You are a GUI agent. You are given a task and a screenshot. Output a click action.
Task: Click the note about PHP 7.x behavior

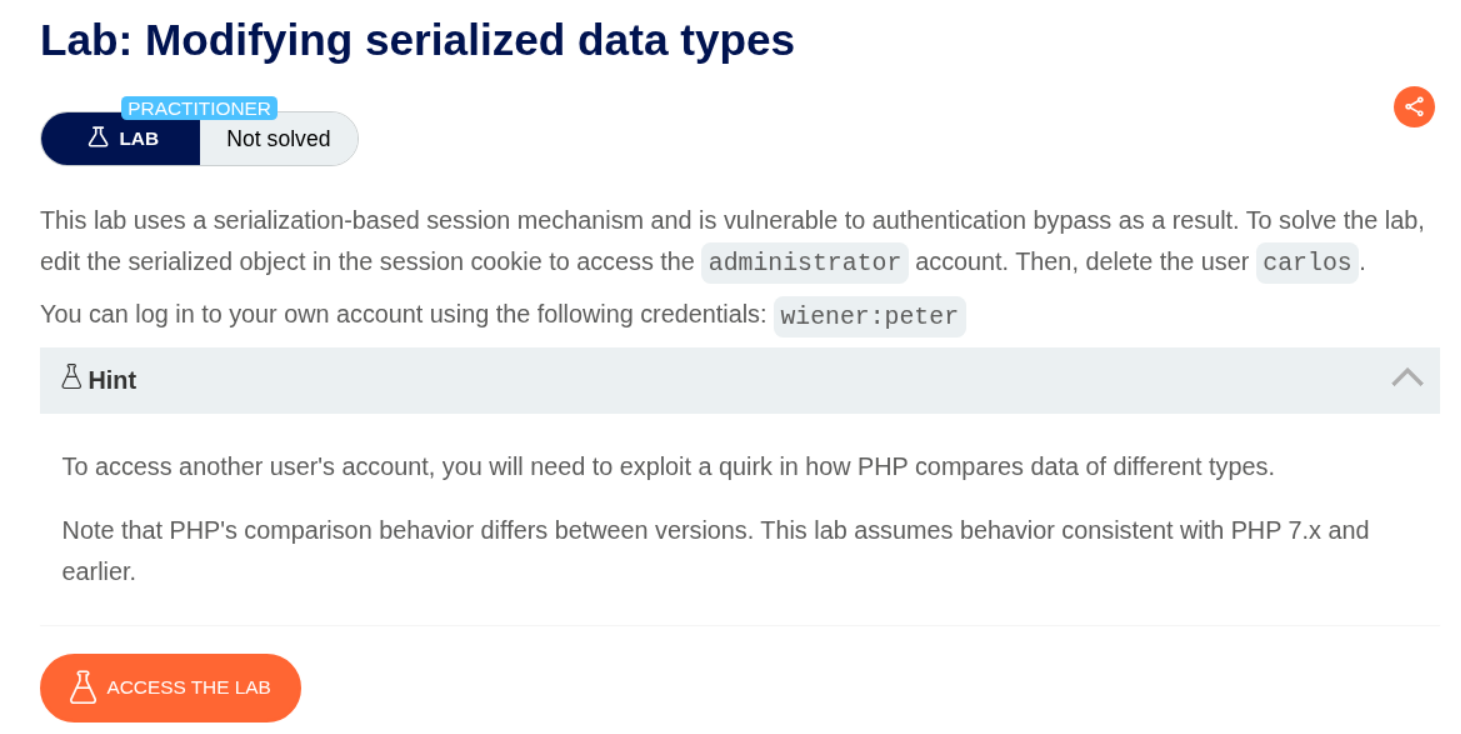click(715, 530)
